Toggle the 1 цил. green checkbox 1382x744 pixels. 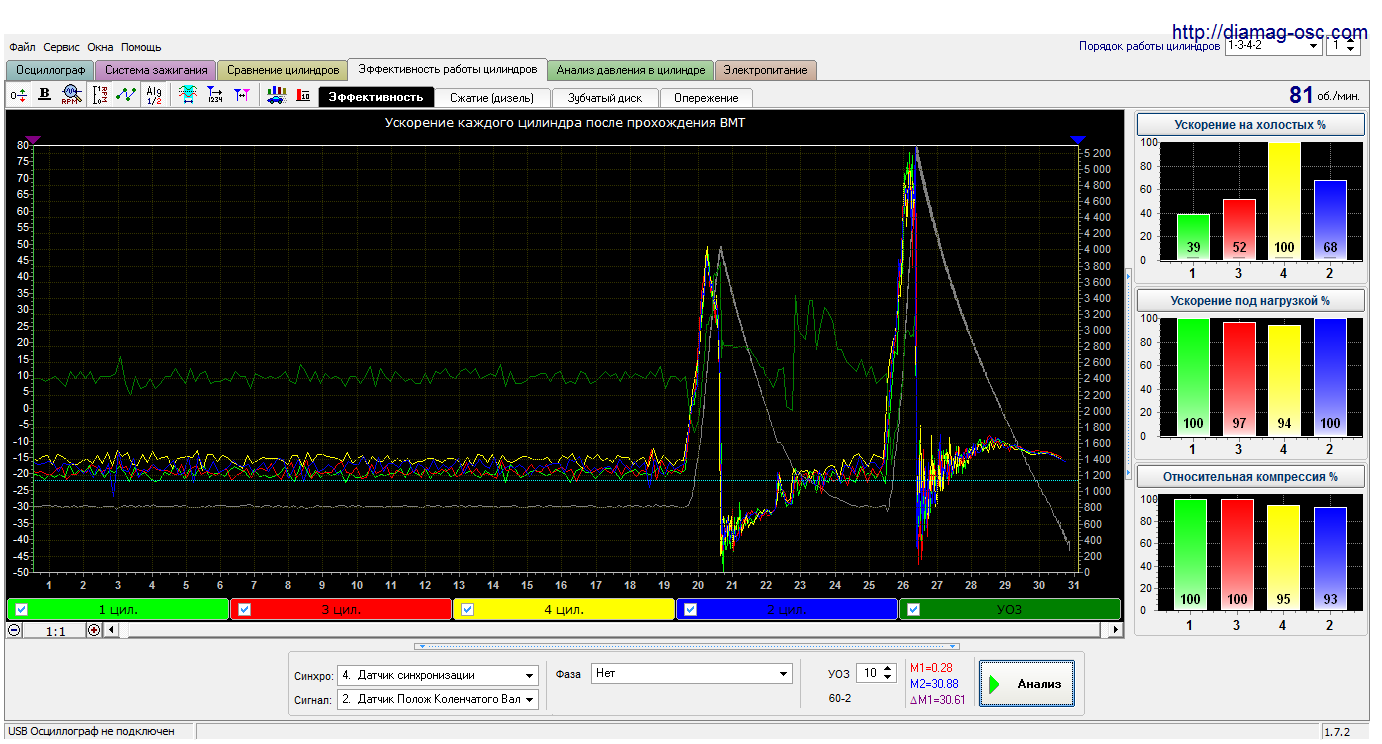pos(22,609)
